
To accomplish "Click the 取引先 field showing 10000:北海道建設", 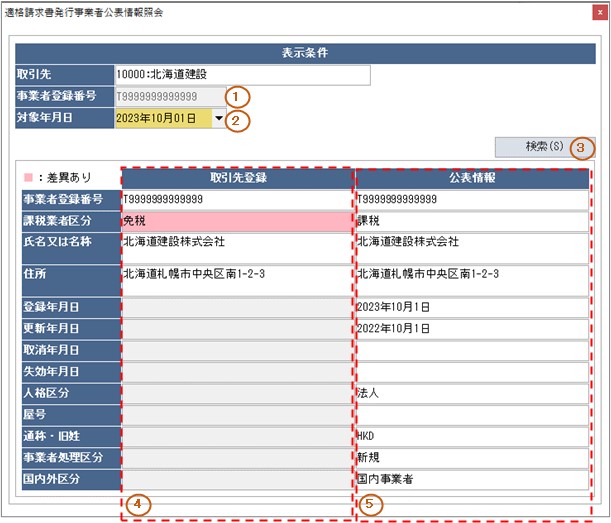I will point(242,75).
